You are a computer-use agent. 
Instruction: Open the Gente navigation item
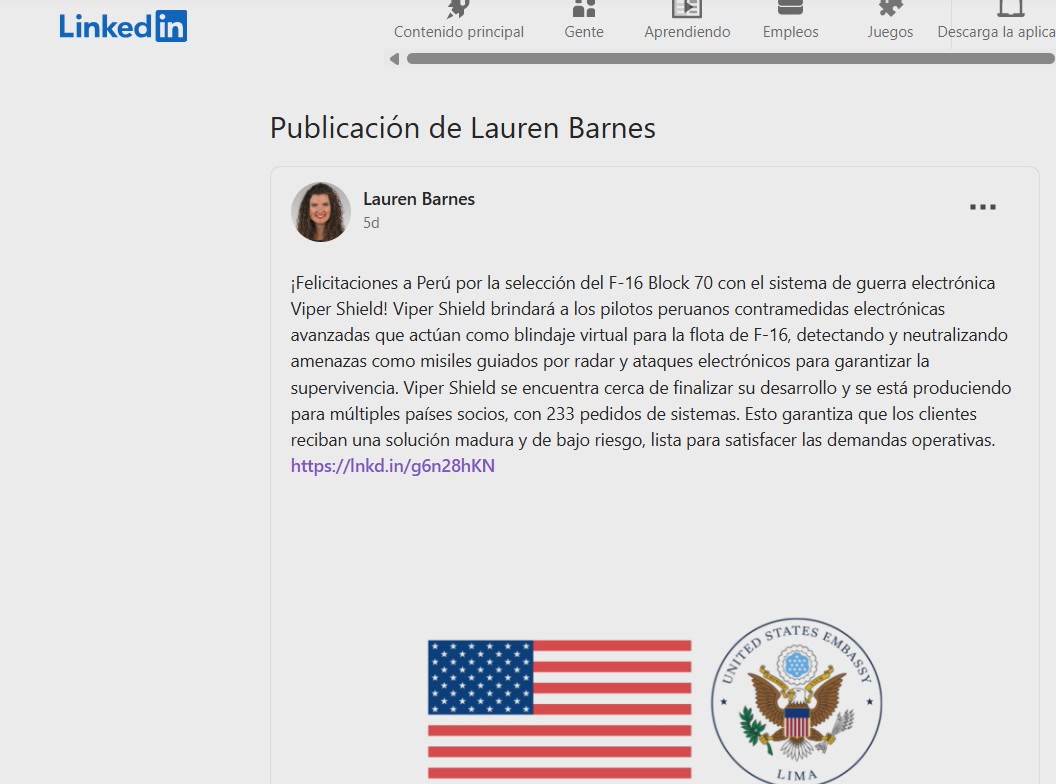tap(584, 22)
